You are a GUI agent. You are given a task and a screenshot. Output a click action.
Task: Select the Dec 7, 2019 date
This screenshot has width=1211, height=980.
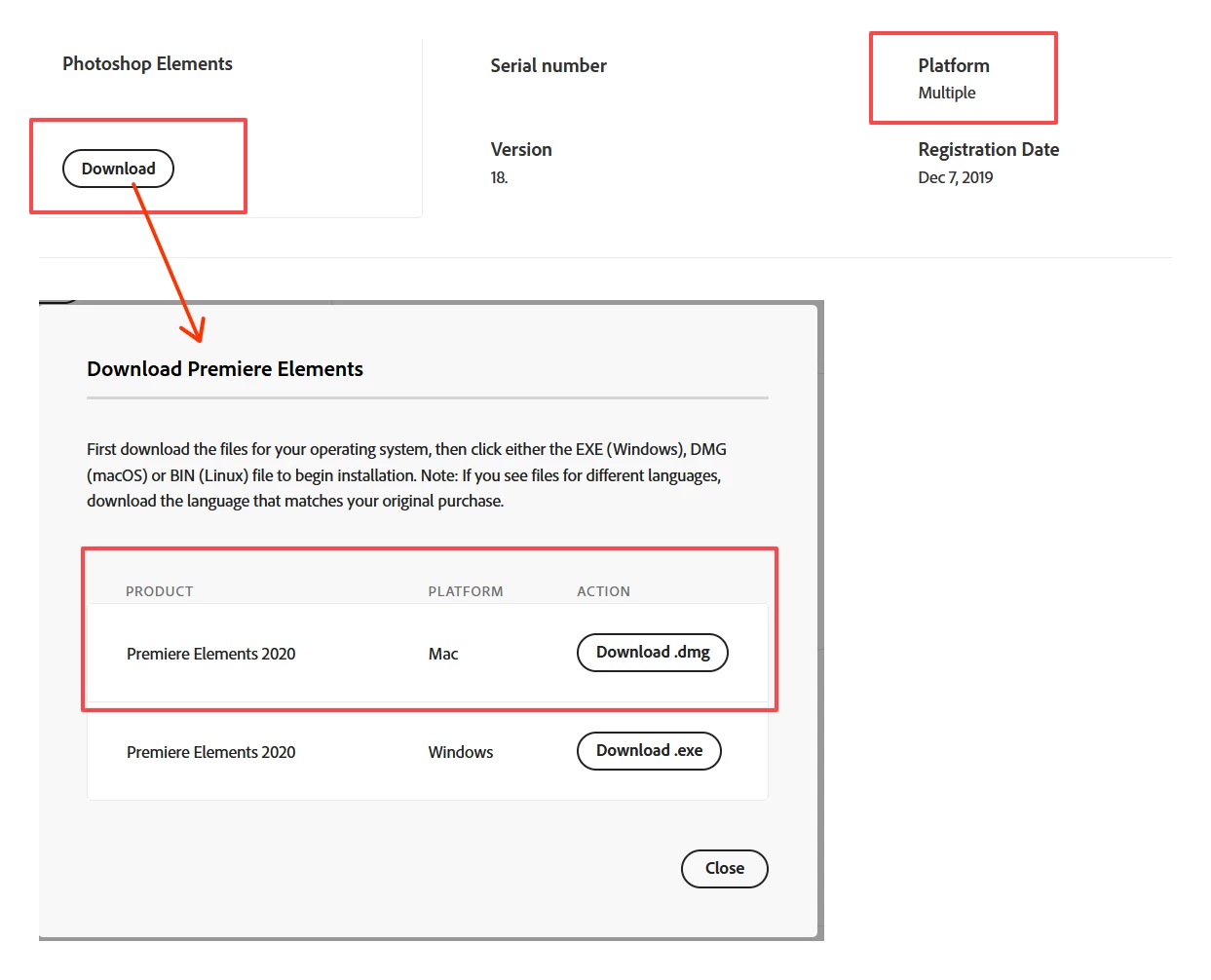[956, 177]
